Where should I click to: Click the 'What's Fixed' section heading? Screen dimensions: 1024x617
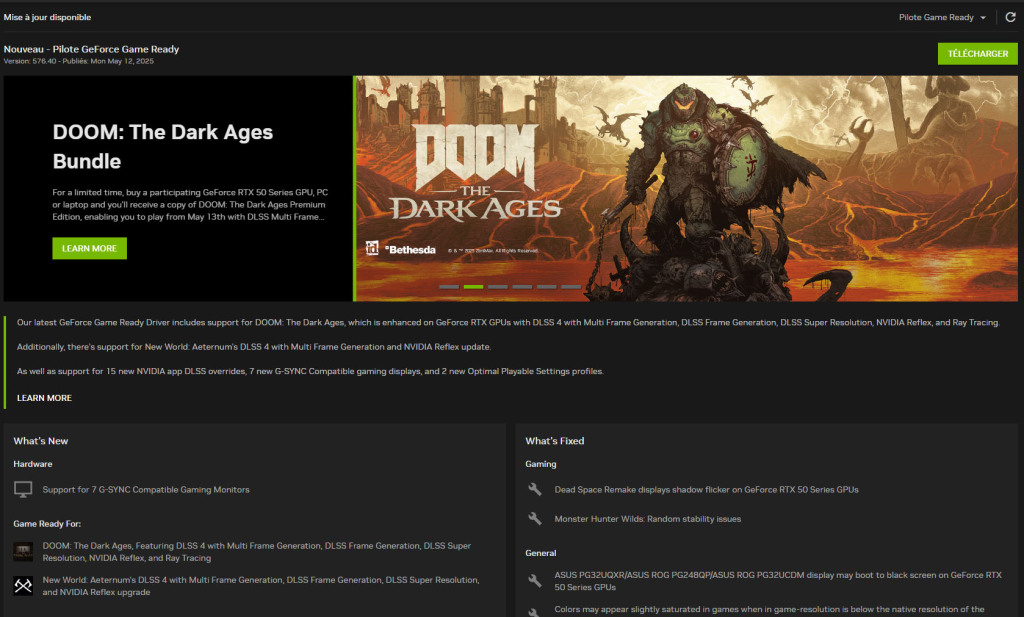[x=554, y=441]
